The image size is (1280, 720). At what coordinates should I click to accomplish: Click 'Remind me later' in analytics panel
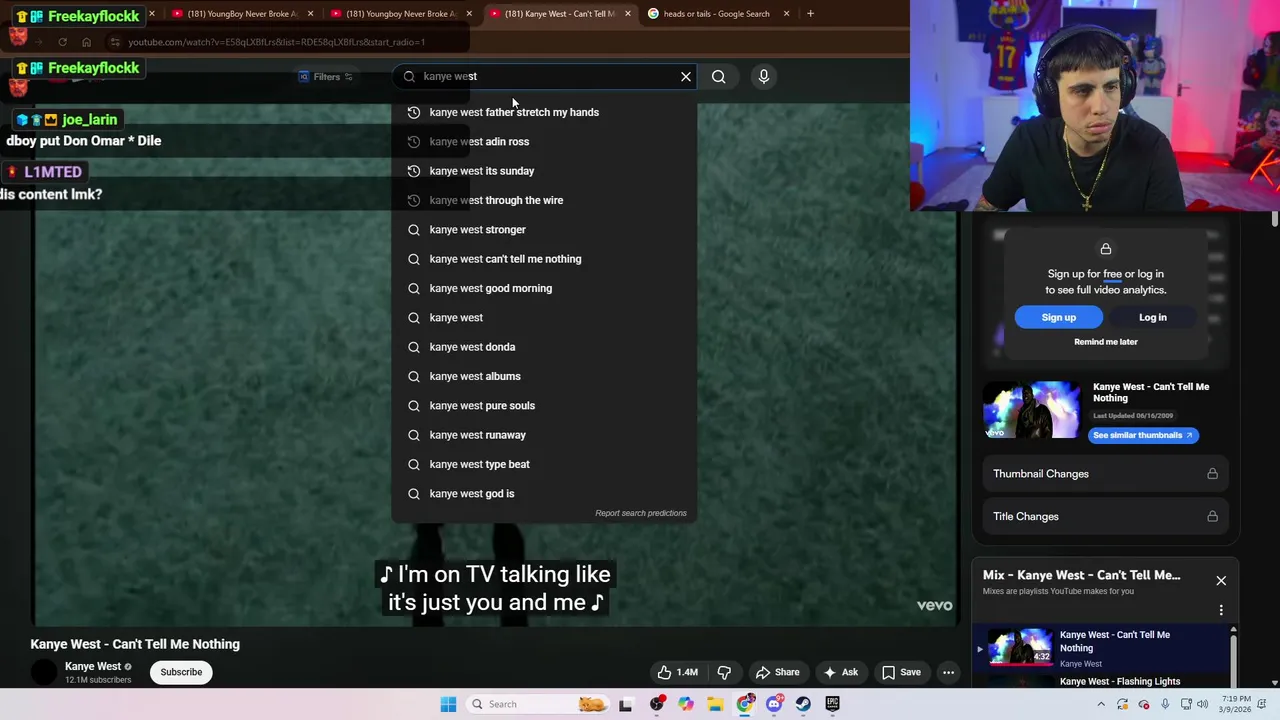1105,342
